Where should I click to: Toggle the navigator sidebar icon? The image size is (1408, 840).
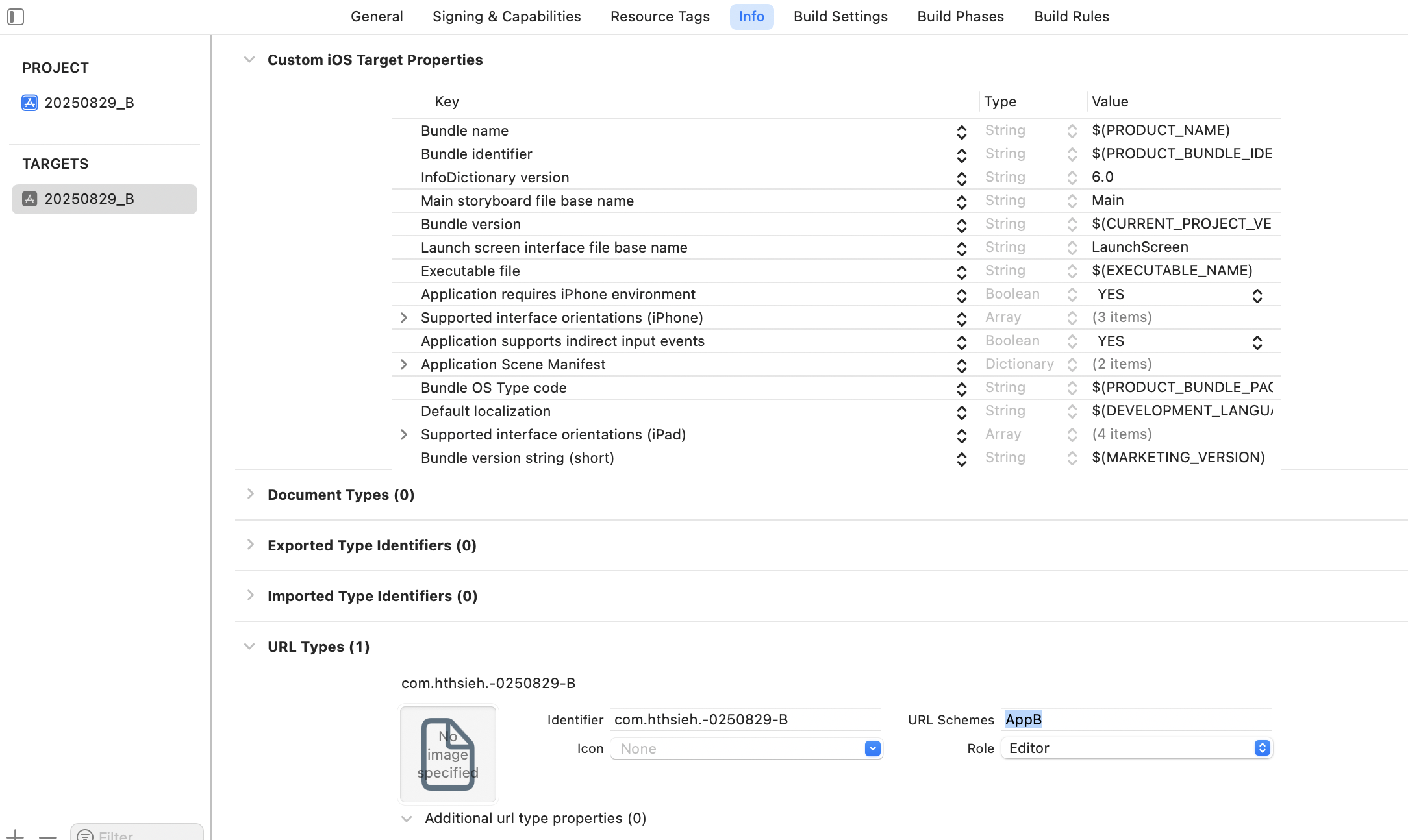coord(16,17)
